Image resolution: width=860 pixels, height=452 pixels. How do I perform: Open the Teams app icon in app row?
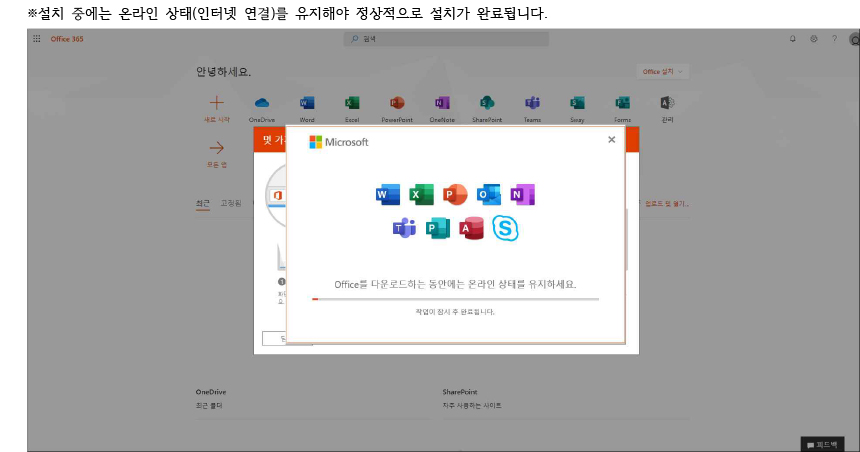click(x=532, y=103)
